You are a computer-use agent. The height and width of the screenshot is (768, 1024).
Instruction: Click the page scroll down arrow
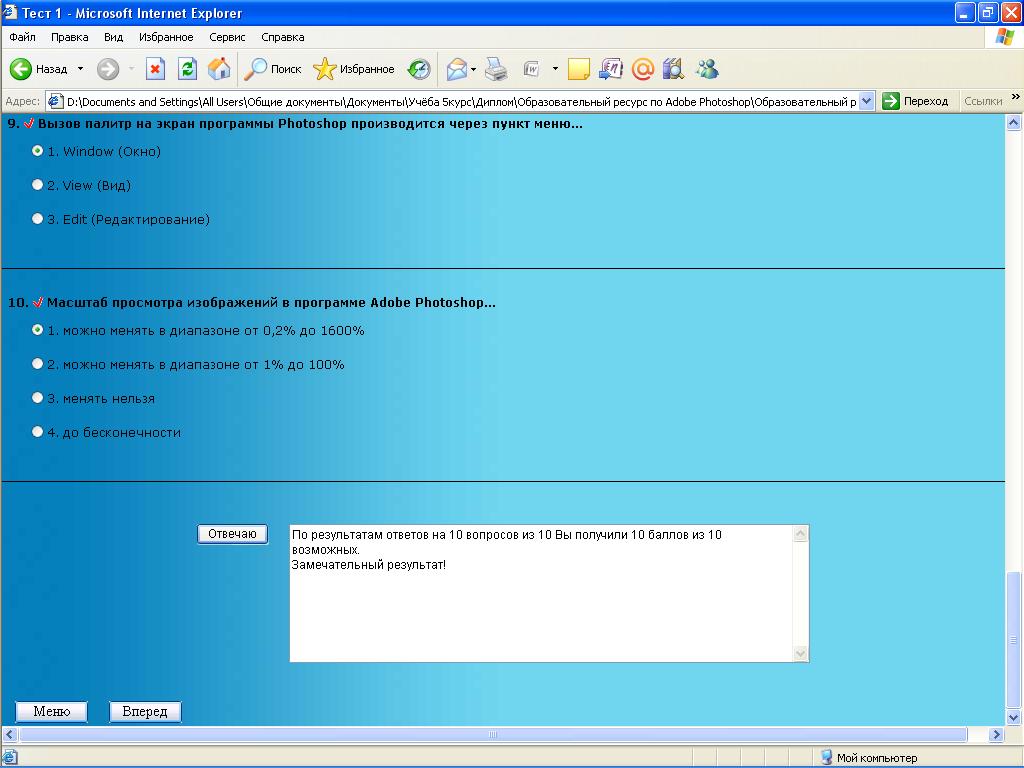tap(1014, 717)
